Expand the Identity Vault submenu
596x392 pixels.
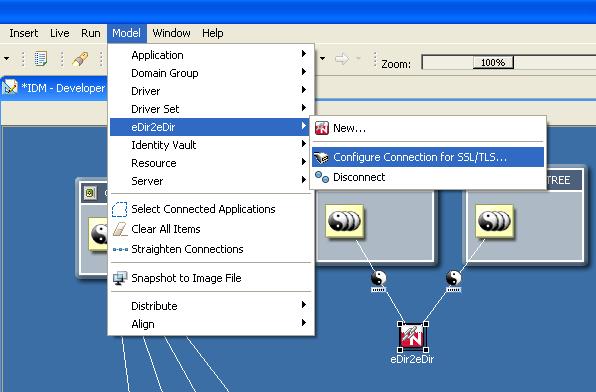tap(211, 145)
